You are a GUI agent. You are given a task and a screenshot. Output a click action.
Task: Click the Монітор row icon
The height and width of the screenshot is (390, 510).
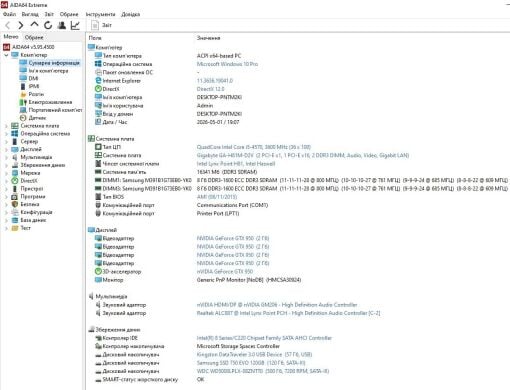tap(98, 280)
